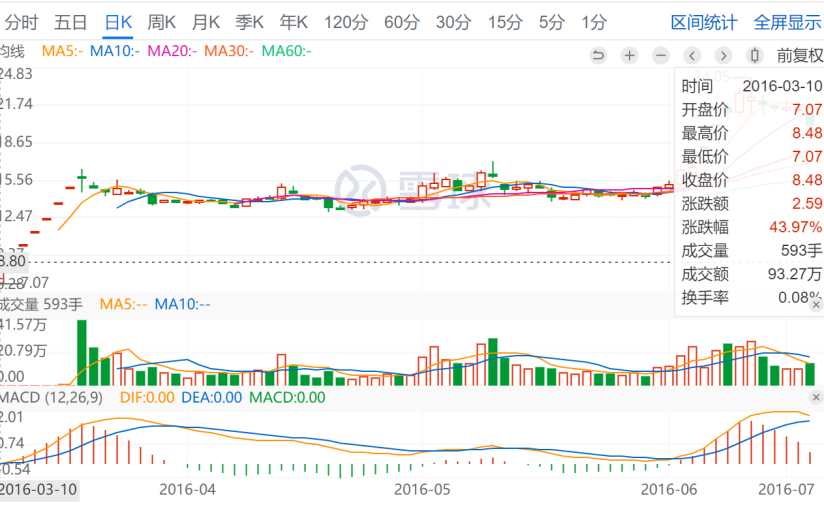The image size is (824, 507).
Task: Click the 区间统计 link
Action: coord(704,22)
